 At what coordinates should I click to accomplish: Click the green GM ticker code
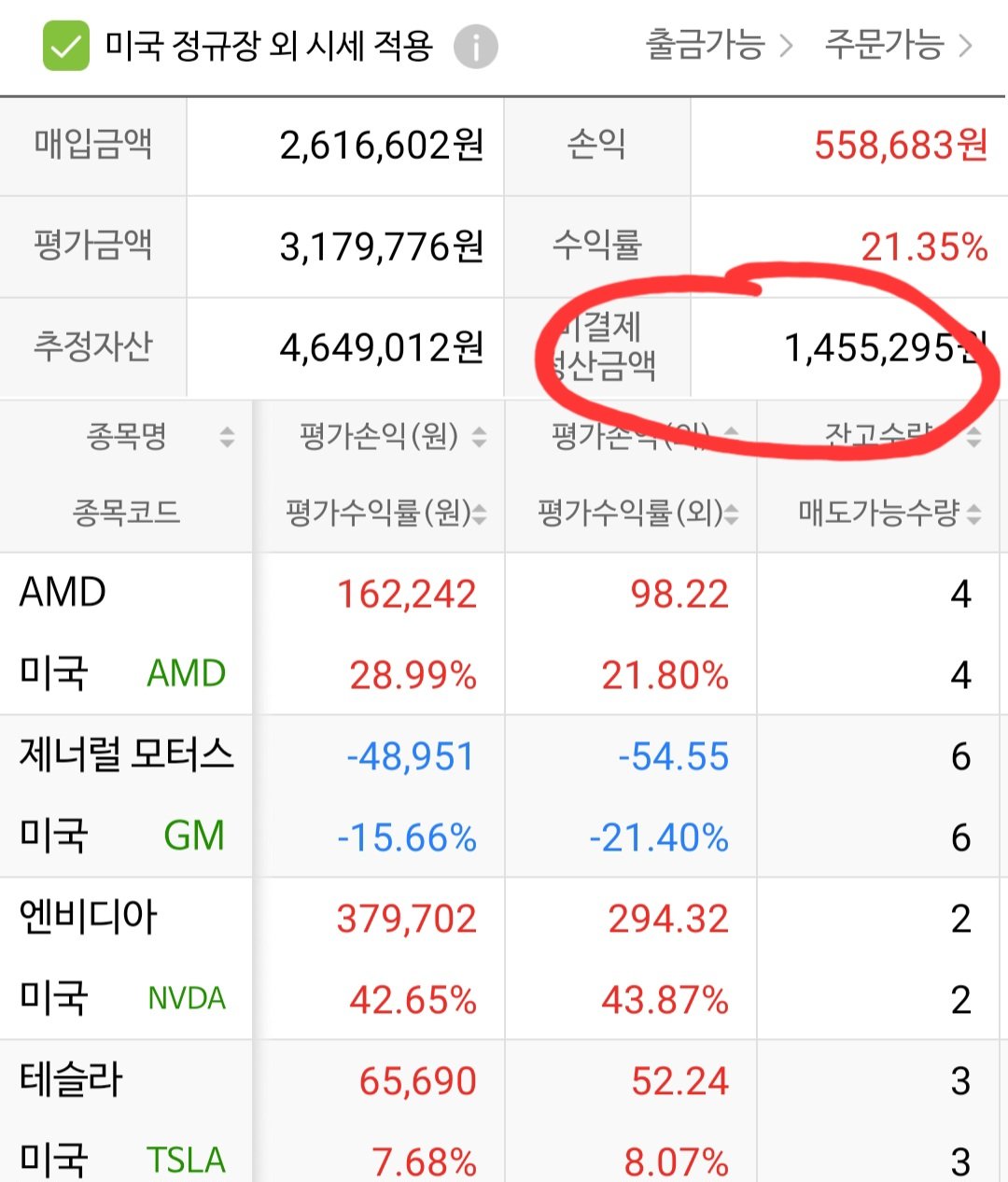pos(194,836)
